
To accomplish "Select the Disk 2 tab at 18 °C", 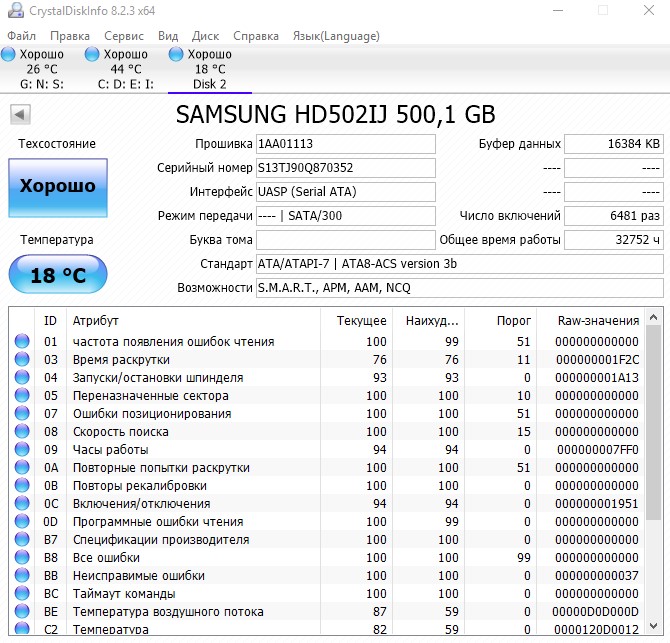I will click(209, 69).
